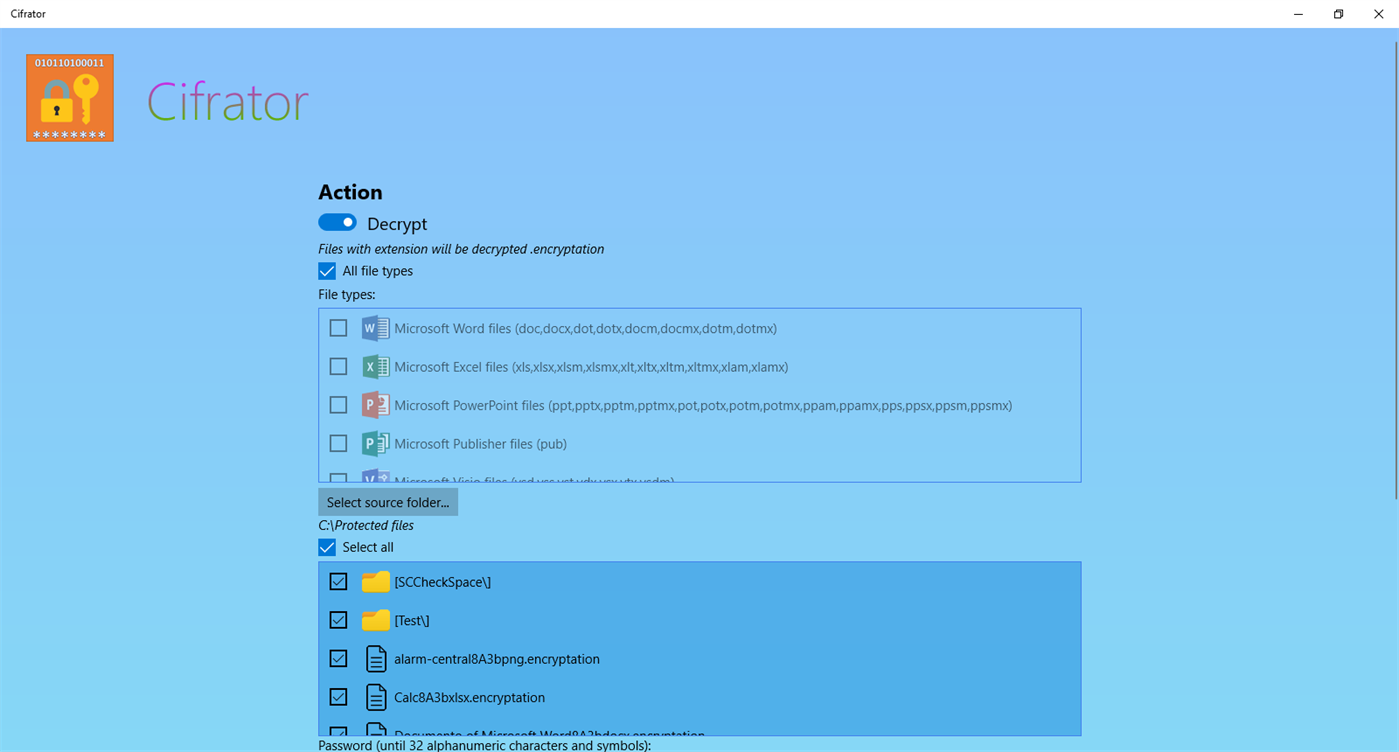Viewport: 1399px width, 752px height.
Task: Click the Cifrator padlock logo icon
Action: coord(69,97)
